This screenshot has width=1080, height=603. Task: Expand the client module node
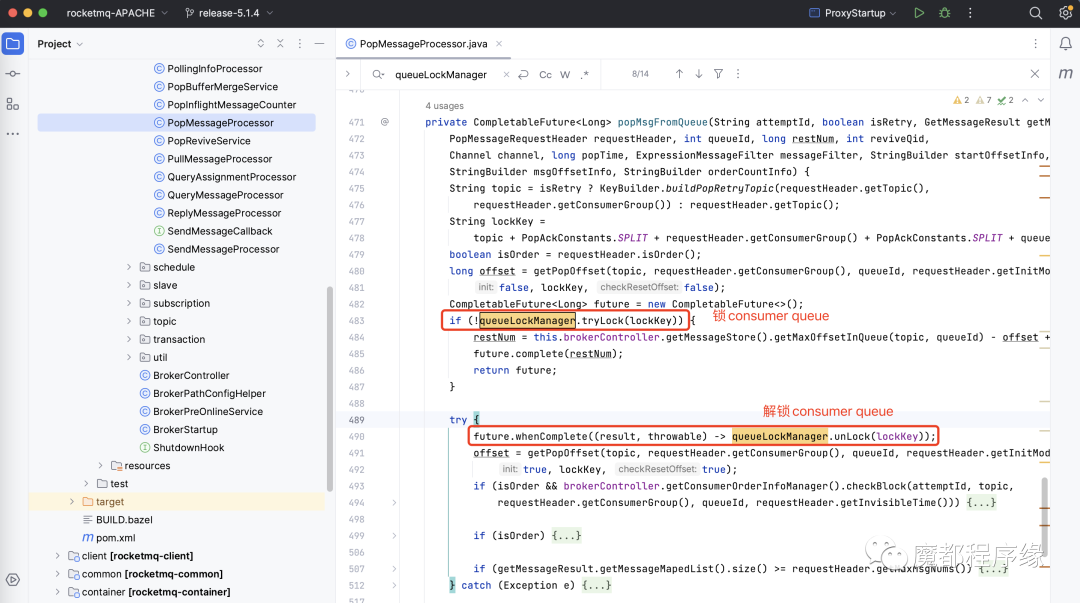pyautogui.click(x=57, y=555)
